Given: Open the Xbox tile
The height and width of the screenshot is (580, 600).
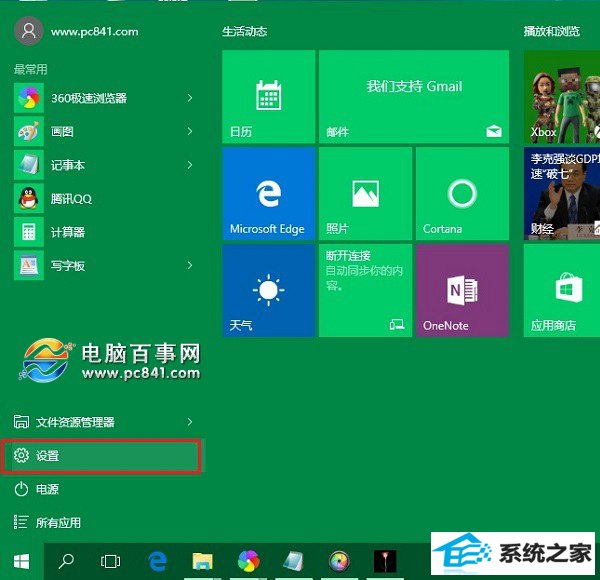Looking at the screenshot, I should 562,96.
